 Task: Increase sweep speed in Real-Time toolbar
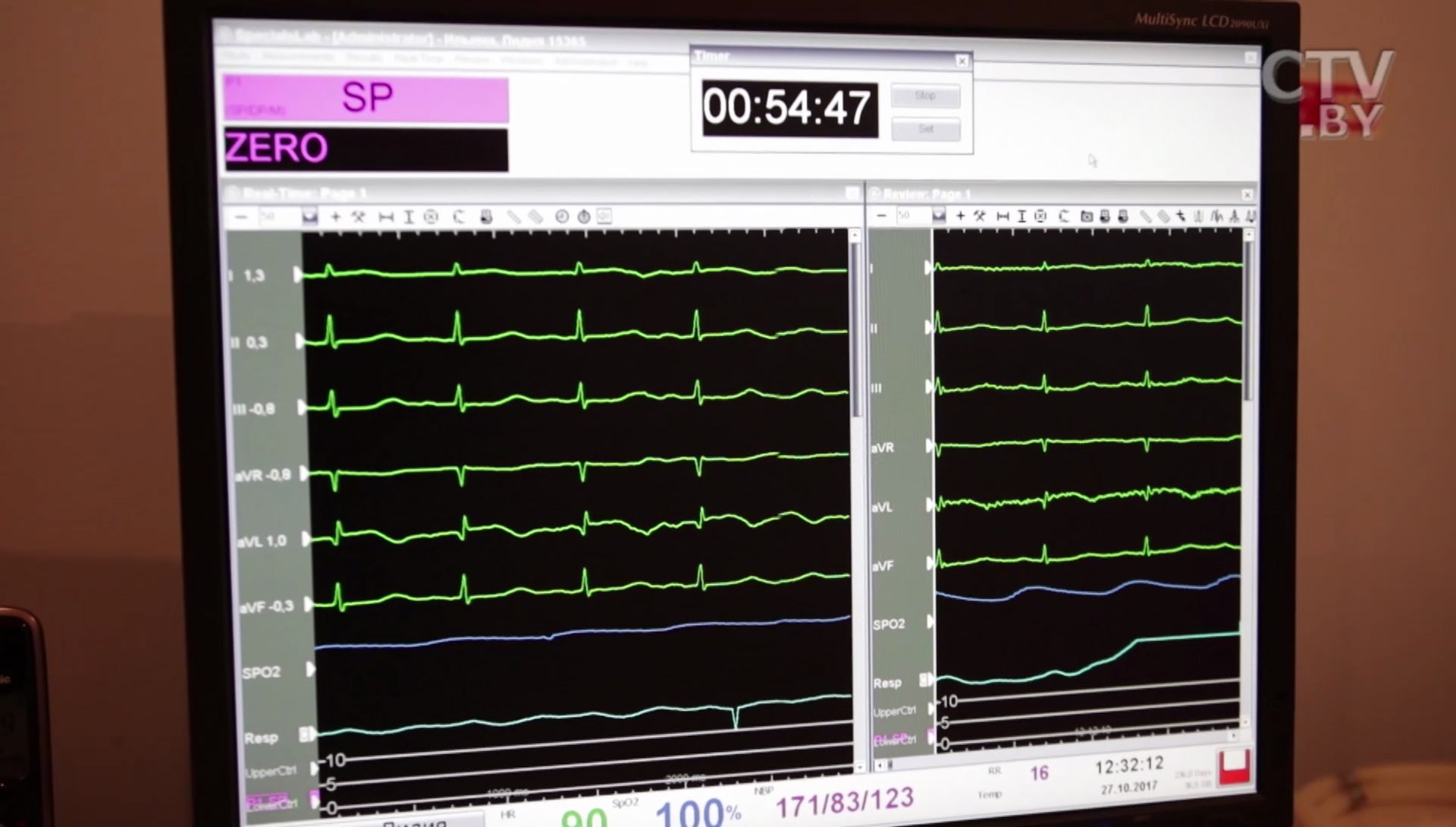[x=335, y=217]
